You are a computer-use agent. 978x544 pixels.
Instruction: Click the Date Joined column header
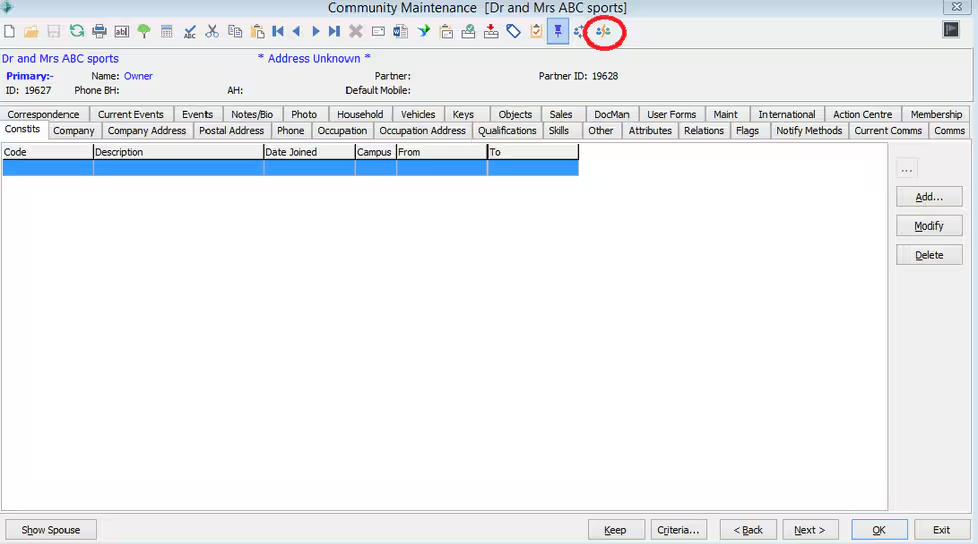(309, 152)
